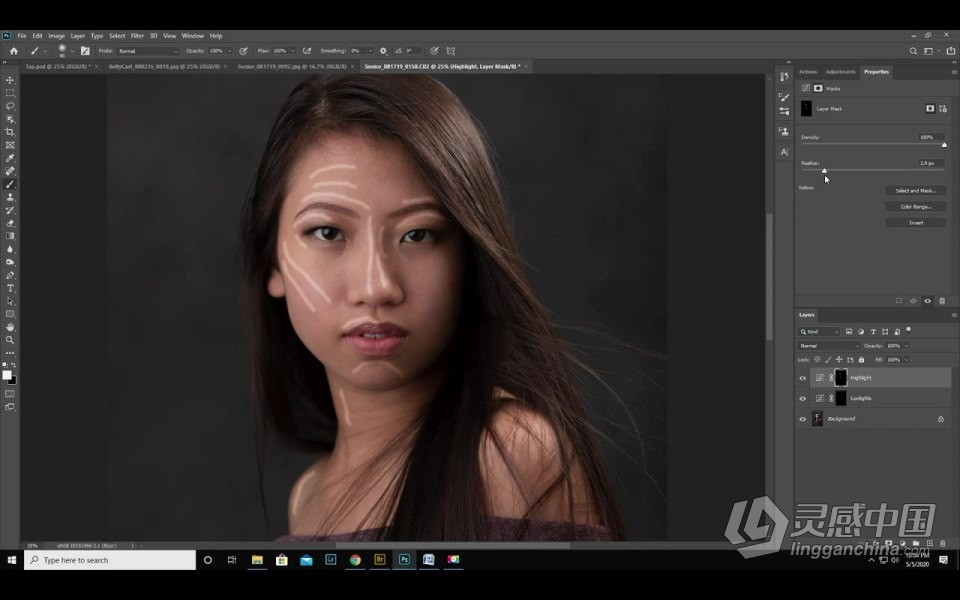Open layer Fill dropdown arrow
The width and height of the screenshot is (960, 600).
[907, 359]
